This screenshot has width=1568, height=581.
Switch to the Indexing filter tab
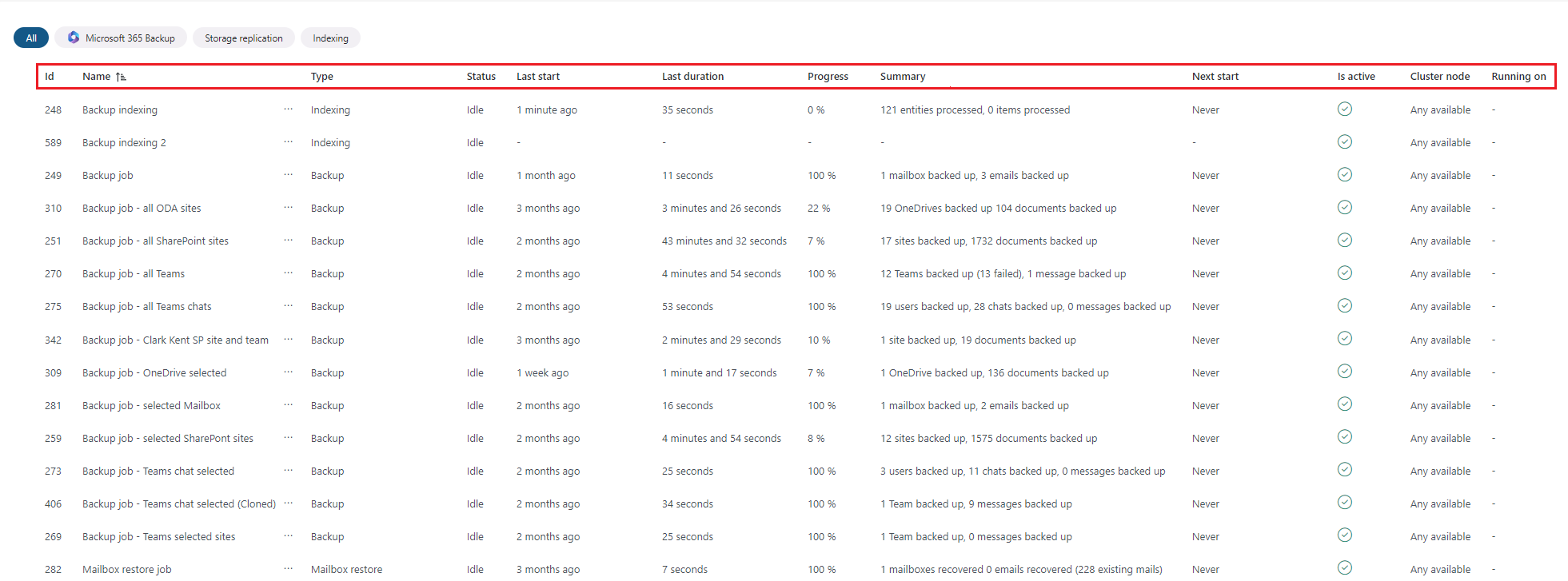point(330,38)
